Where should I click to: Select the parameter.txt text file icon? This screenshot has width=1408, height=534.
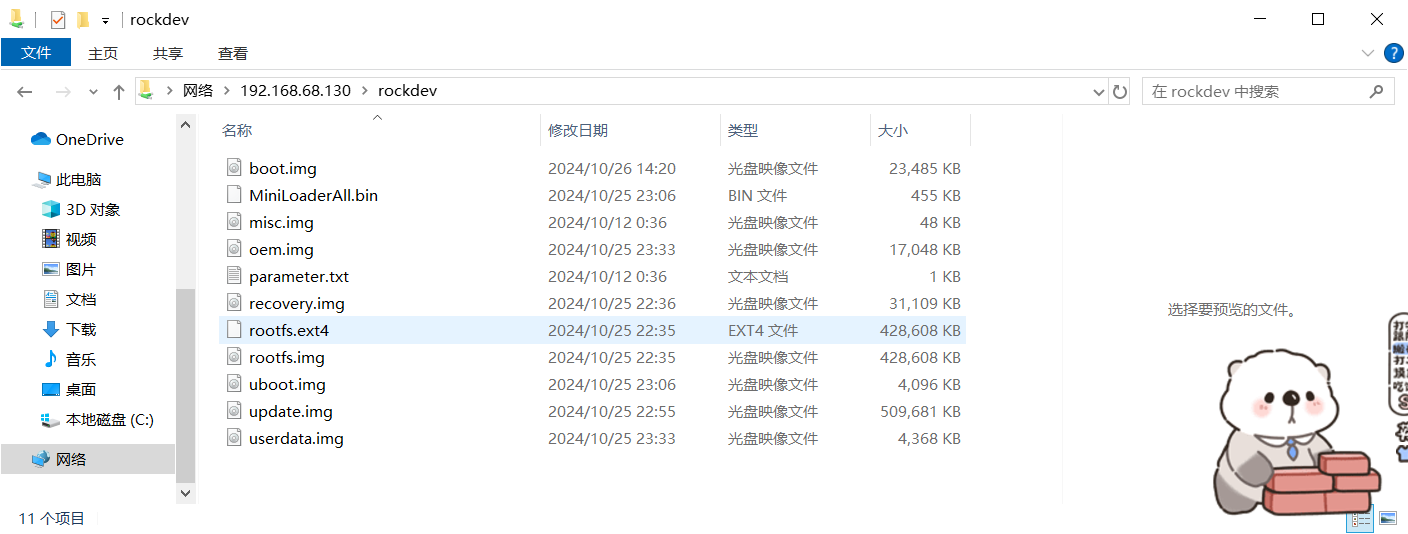pyautogui.click(x=234, y=276)
